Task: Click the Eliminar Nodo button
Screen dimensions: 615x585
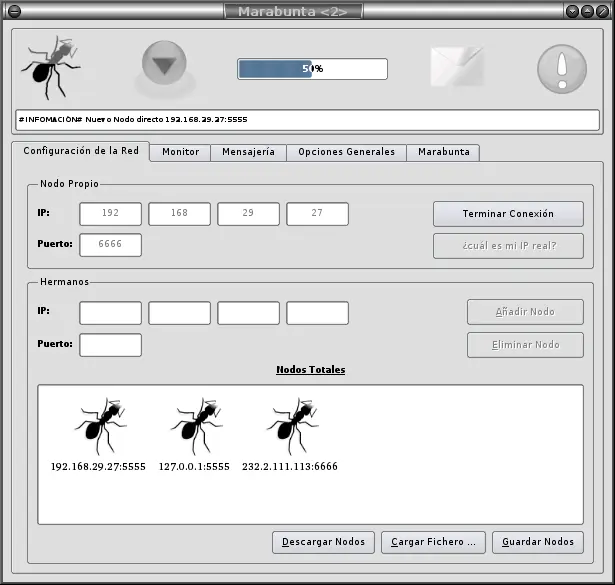Action: coord(525,345)
